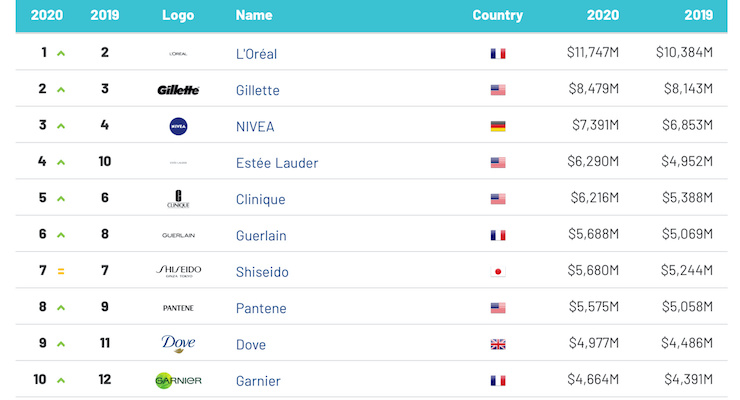Click UK flag in Dove row
Screen dimensions: 740x400
[498, 344]
